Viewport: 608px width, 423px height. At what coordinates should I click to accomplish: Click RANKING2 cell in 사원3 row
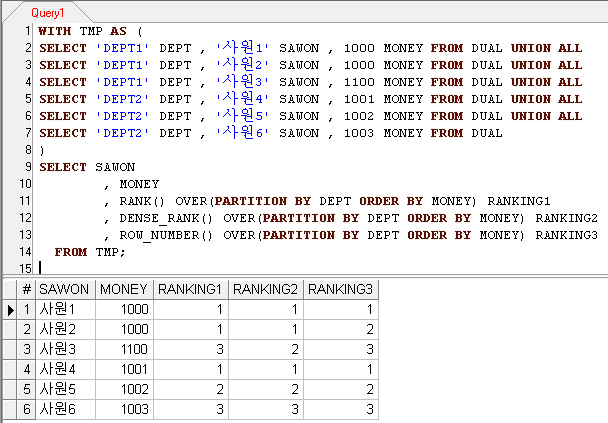266,349
